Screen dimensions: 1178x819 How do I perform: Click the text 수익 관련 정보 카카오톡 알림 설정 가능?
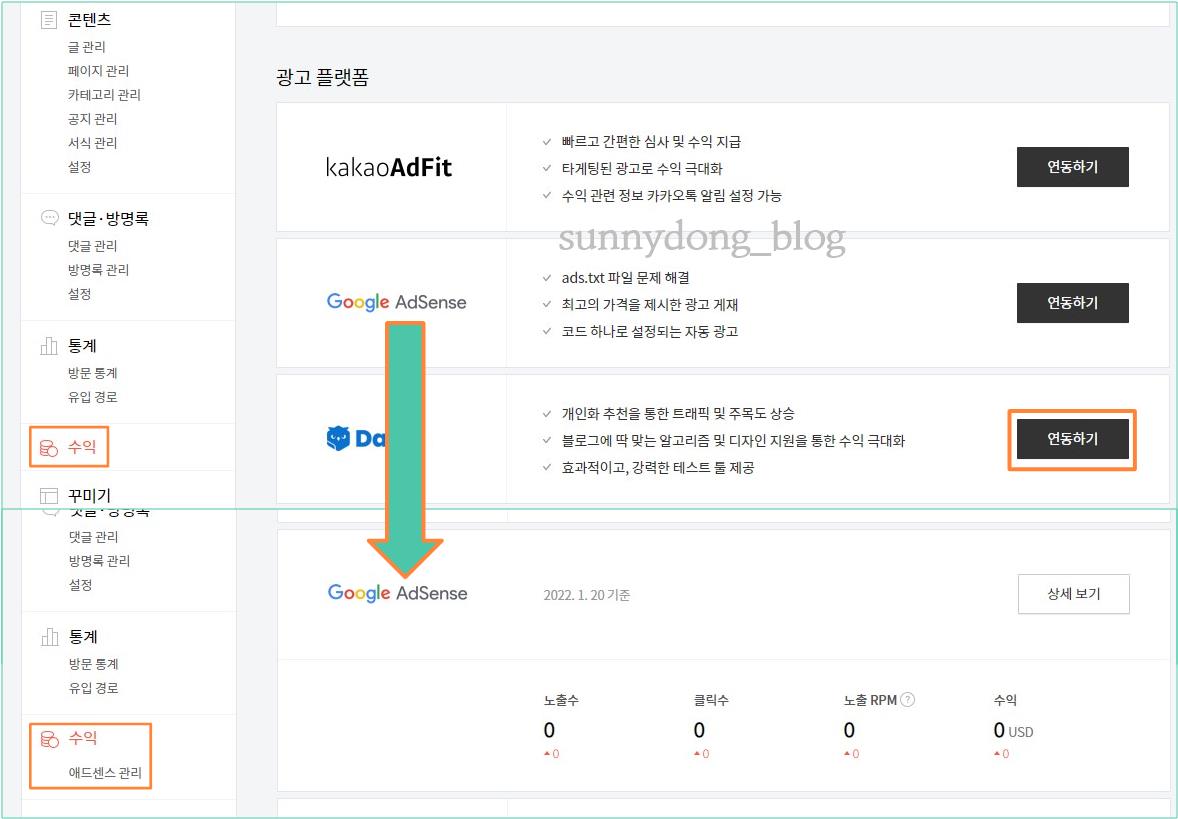[672, 195]
